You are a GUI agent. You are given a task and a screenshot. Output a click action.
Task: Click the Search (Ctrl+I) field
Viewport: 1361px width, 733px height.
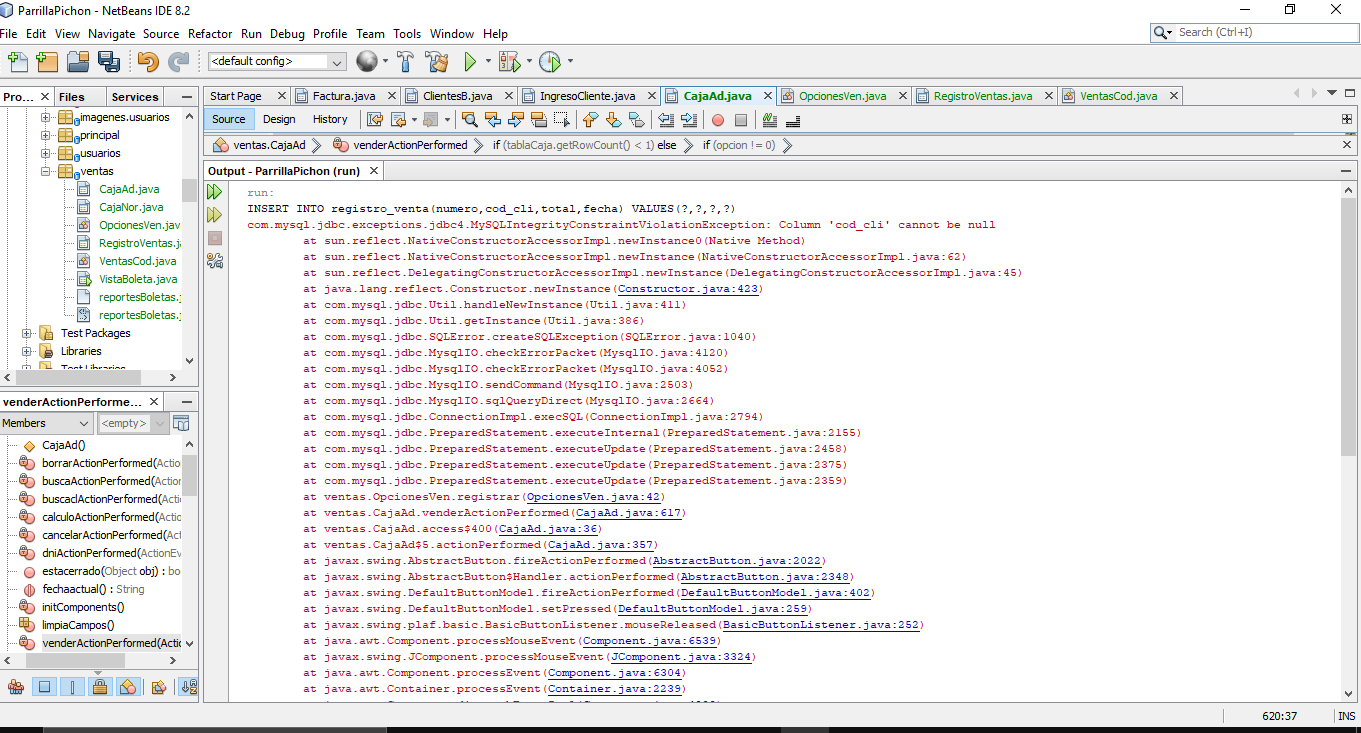tap(1255, 32)
